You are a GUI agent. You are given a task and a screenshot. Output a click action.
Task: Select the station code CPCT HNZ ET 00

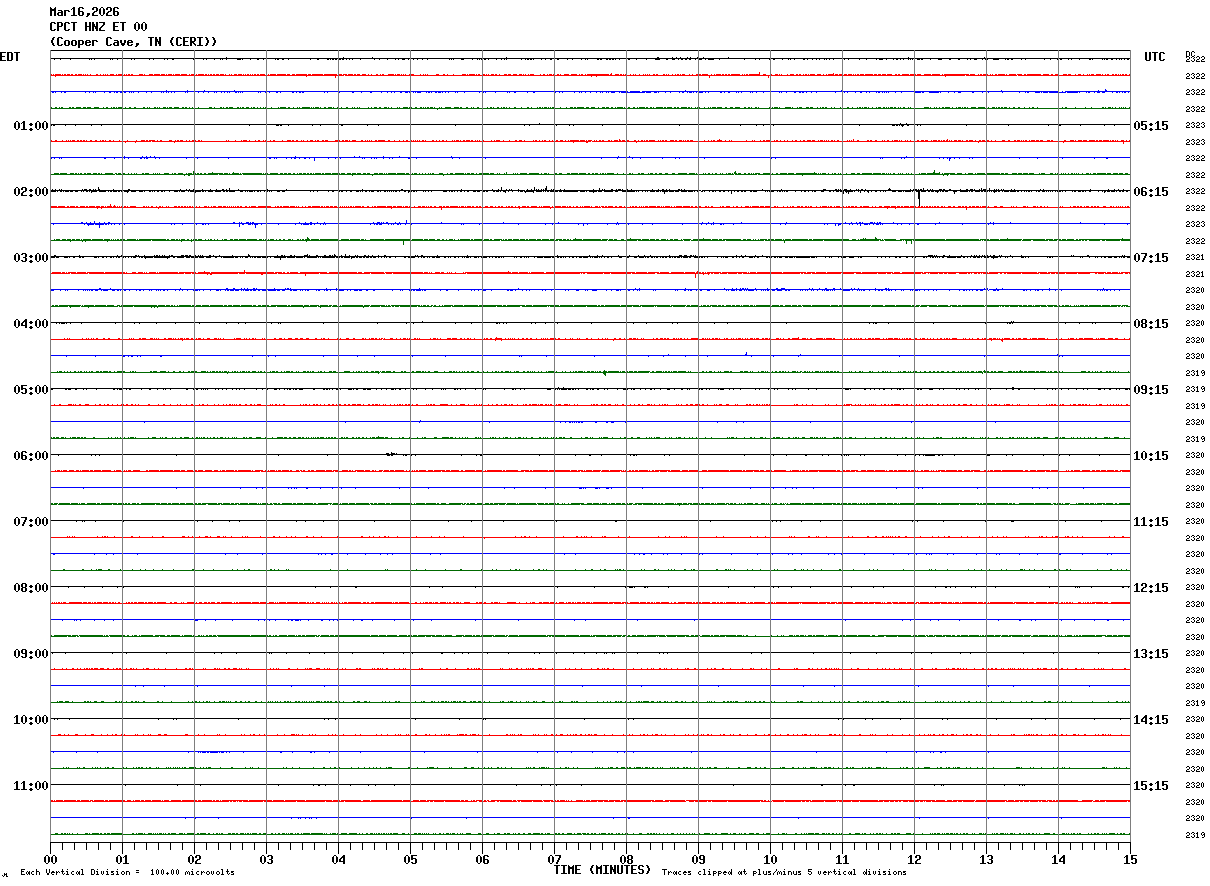98,27
